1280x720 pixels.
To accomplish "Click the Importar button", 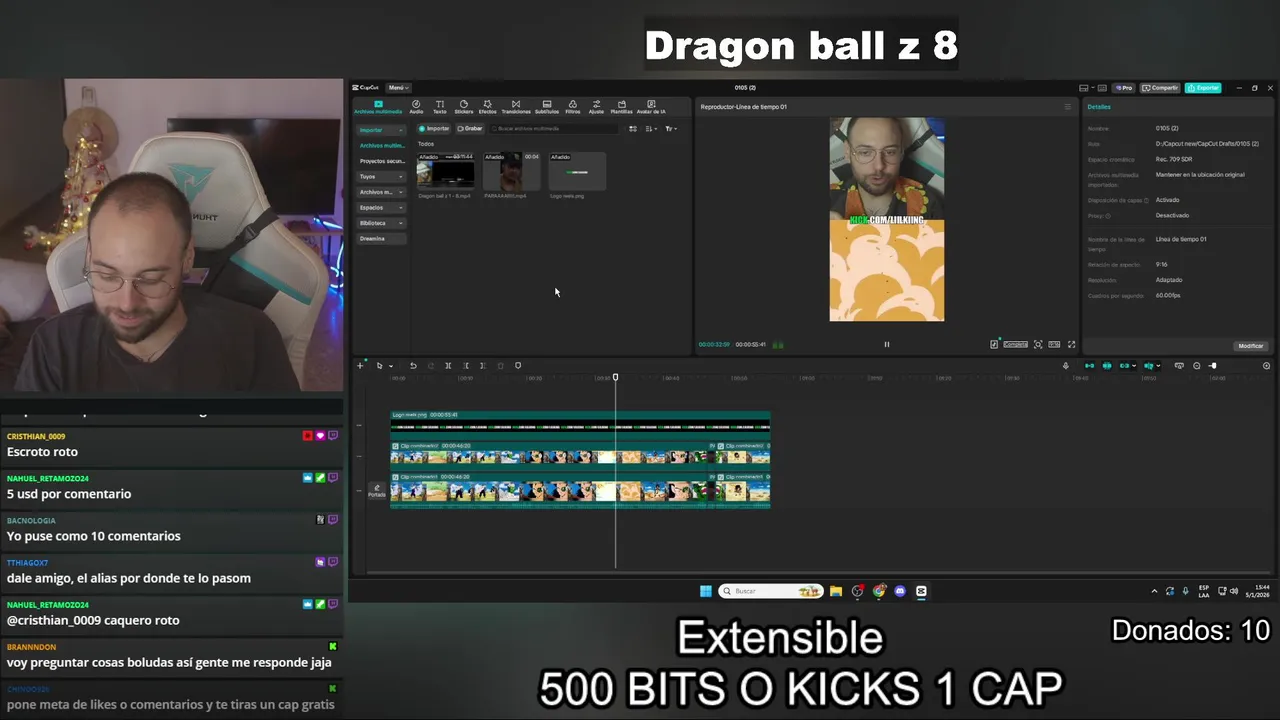I will [x=435, y=129].
